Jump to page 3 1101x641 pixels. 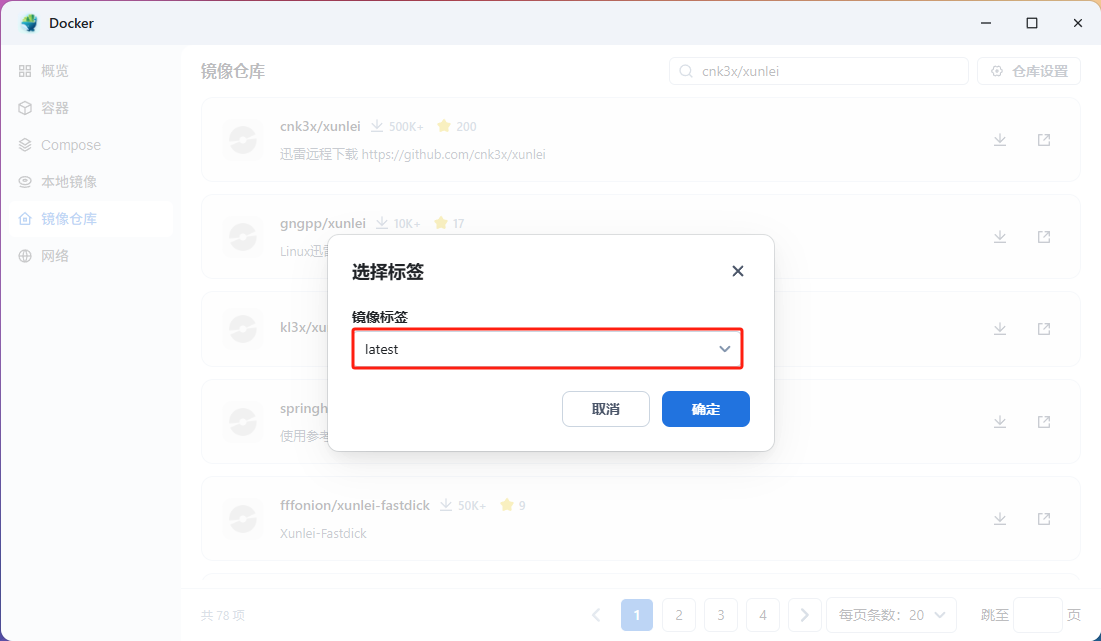(720, 615)
